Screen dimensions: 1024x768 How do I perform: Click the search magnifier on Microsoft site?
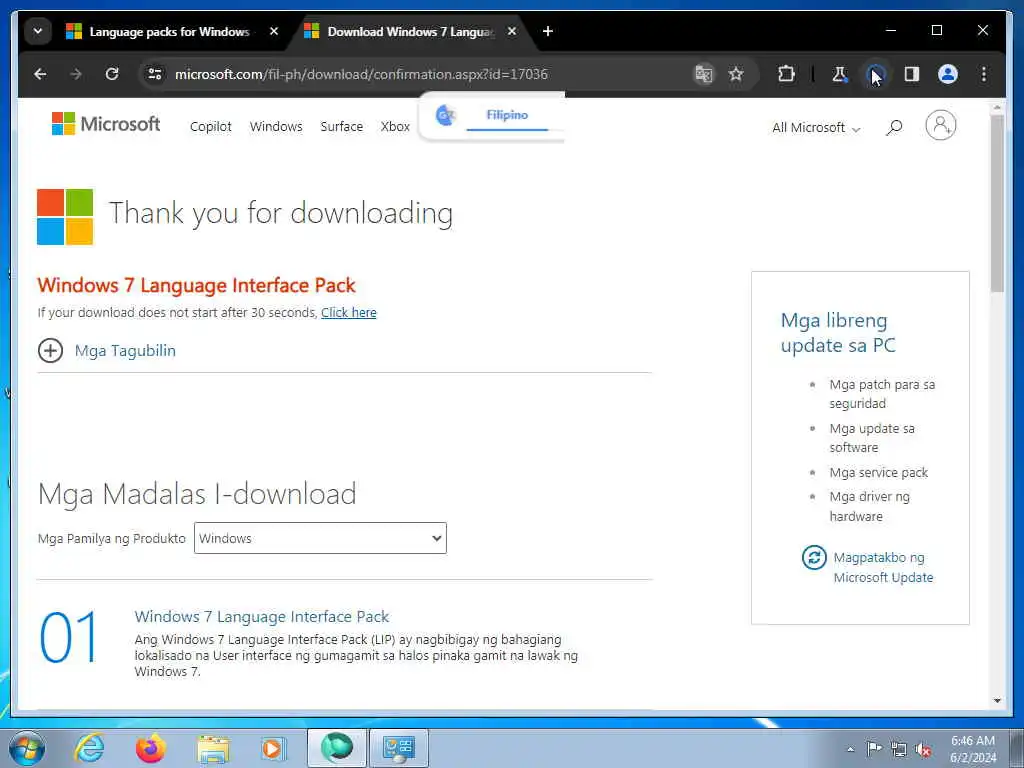click(894, 127)
